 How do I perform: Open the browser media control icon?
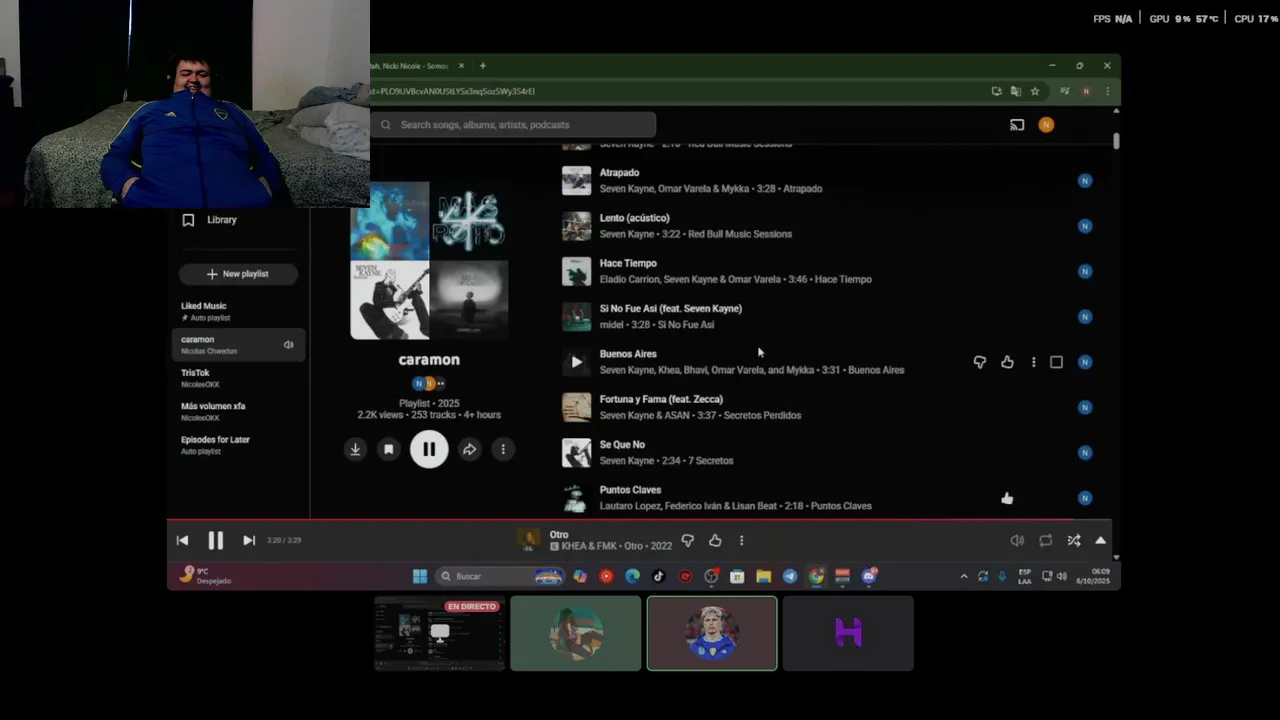pos(1064,91)
